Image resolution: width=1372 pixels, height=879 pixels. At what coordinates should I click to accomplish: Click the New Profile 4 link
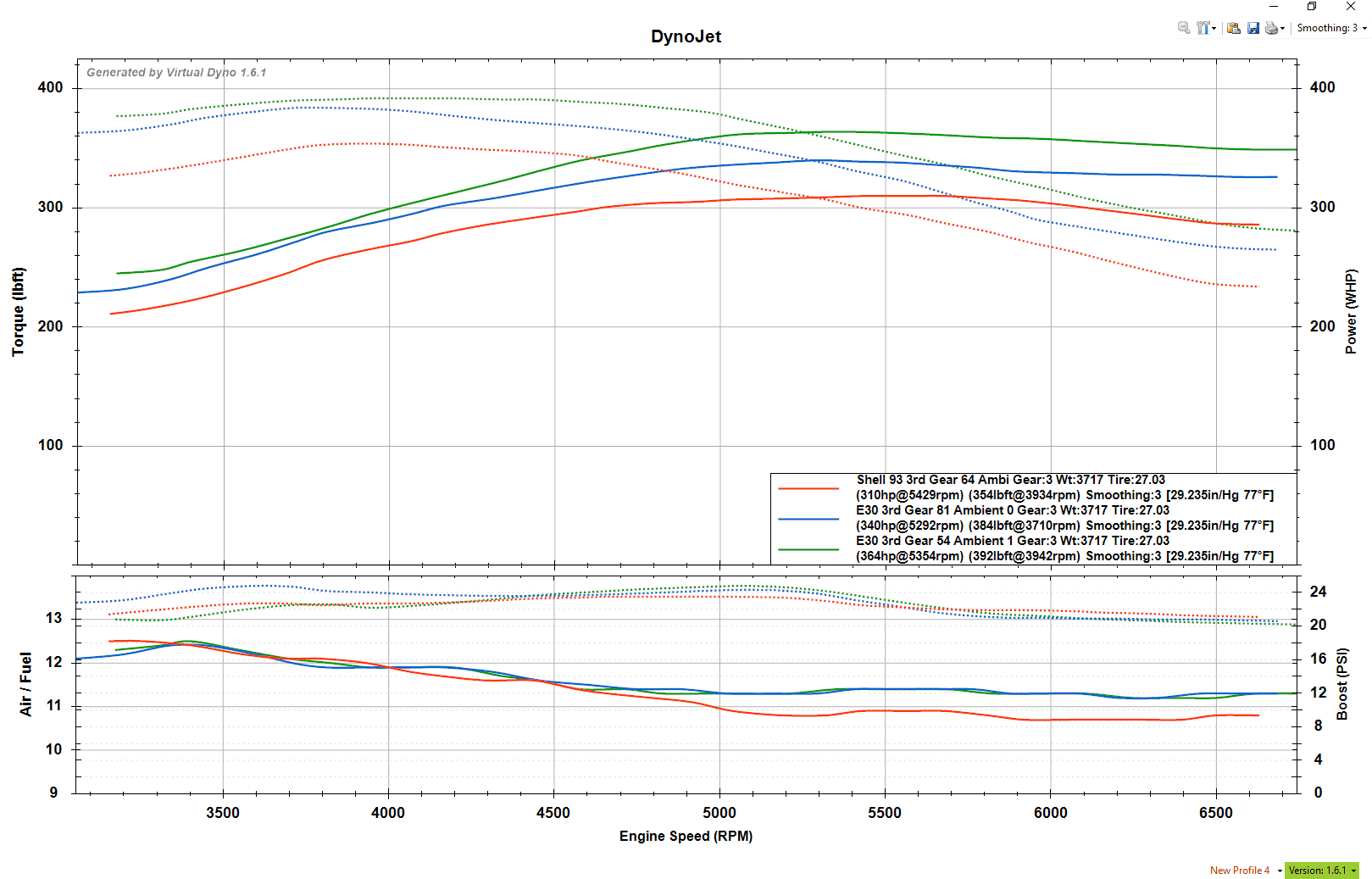coord(1239,871)
